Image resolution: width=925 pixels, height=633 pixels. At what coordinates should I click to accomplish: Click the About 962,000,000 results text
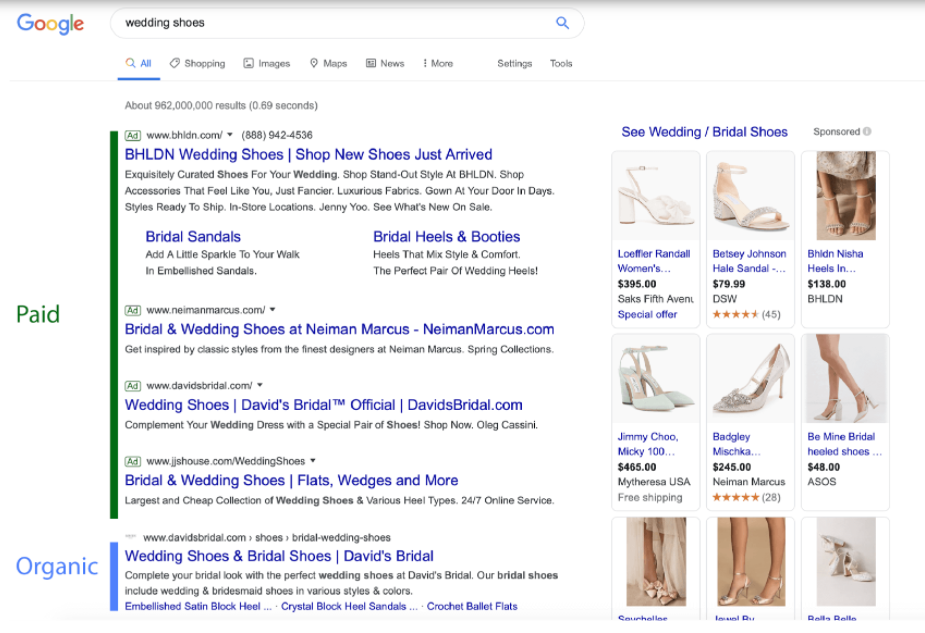[x=221, y=106]
